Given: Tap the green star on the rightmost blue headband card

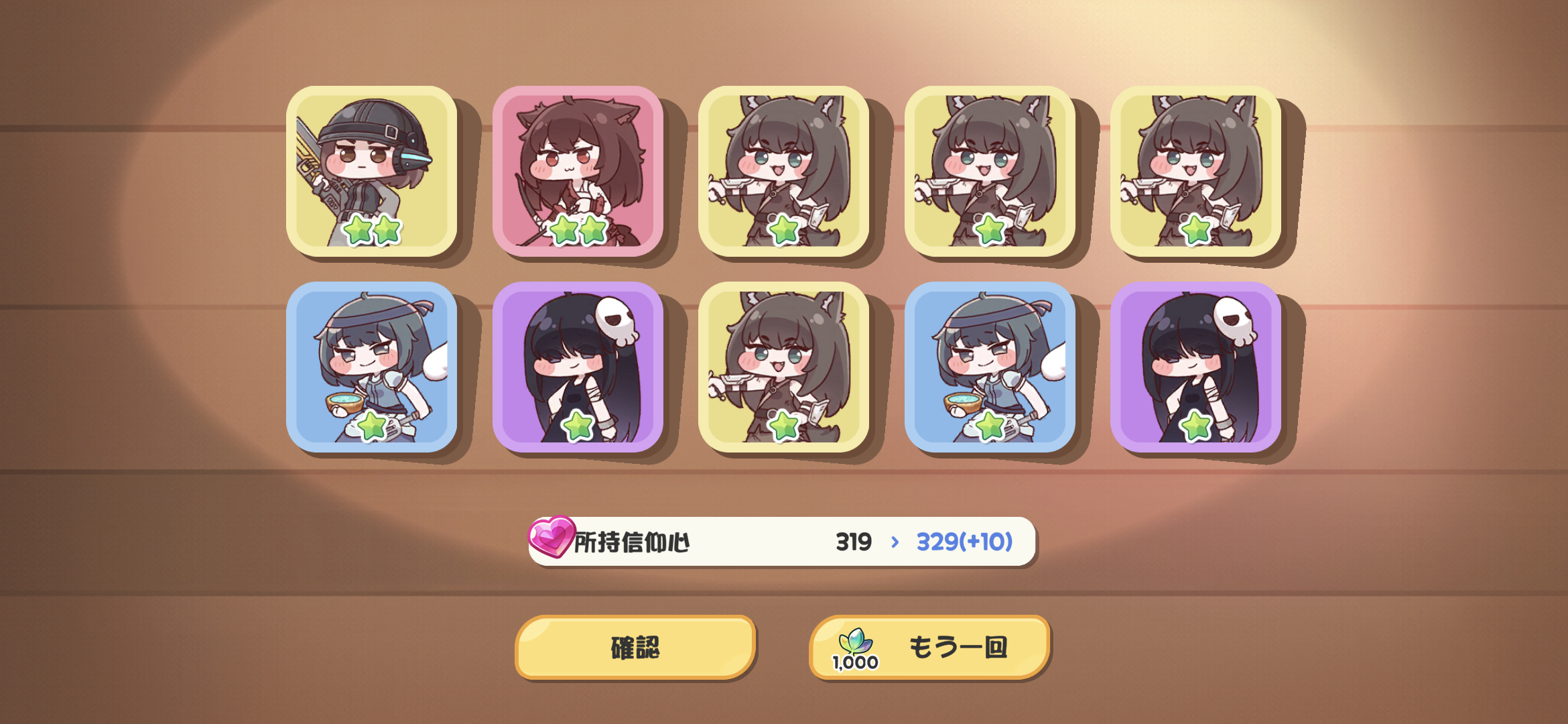Looking at the screenshot, I should coord(990,426).
